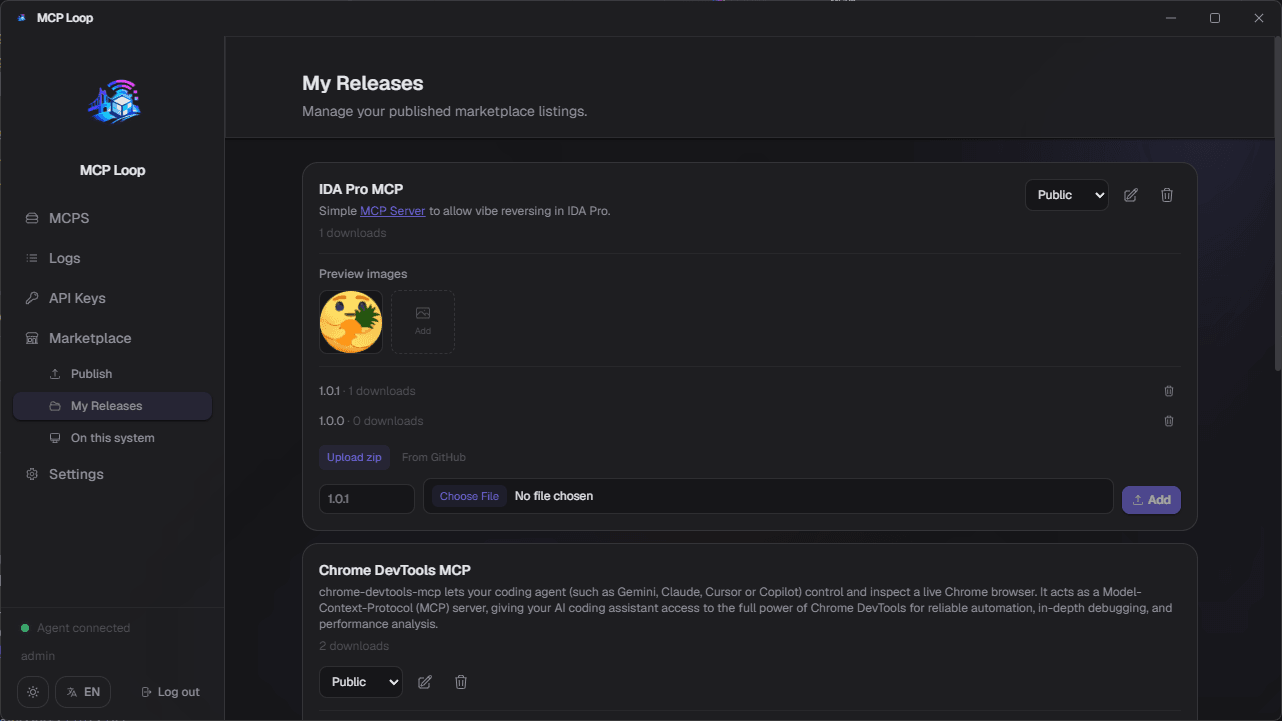Open the emoji preview image thumbnail
The image size is (1282, 721).
coord(351,322)
